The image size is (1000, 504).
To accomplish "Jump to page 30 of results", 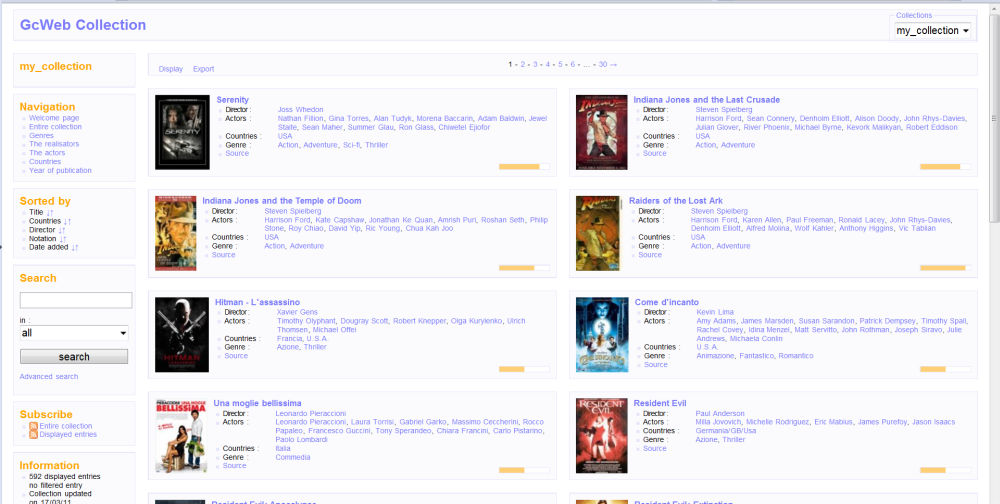I will [x=603, y=64].
